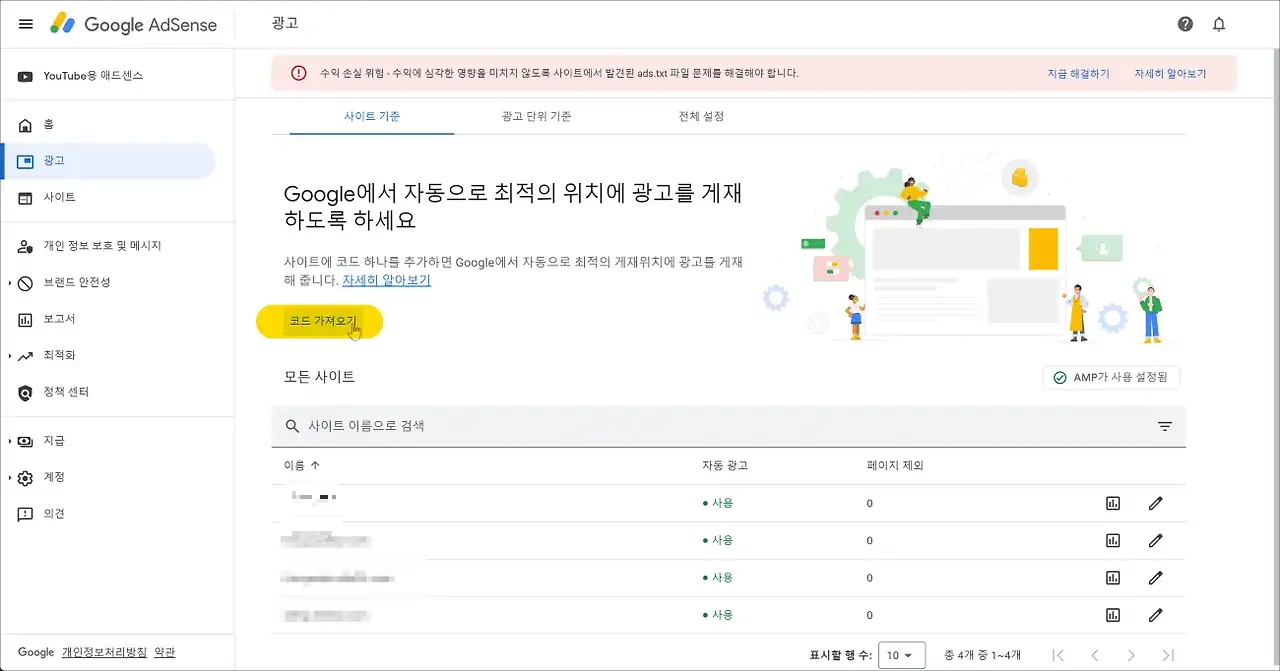
Task: Click the Google AdSense logo
Action: click(133, 24)
